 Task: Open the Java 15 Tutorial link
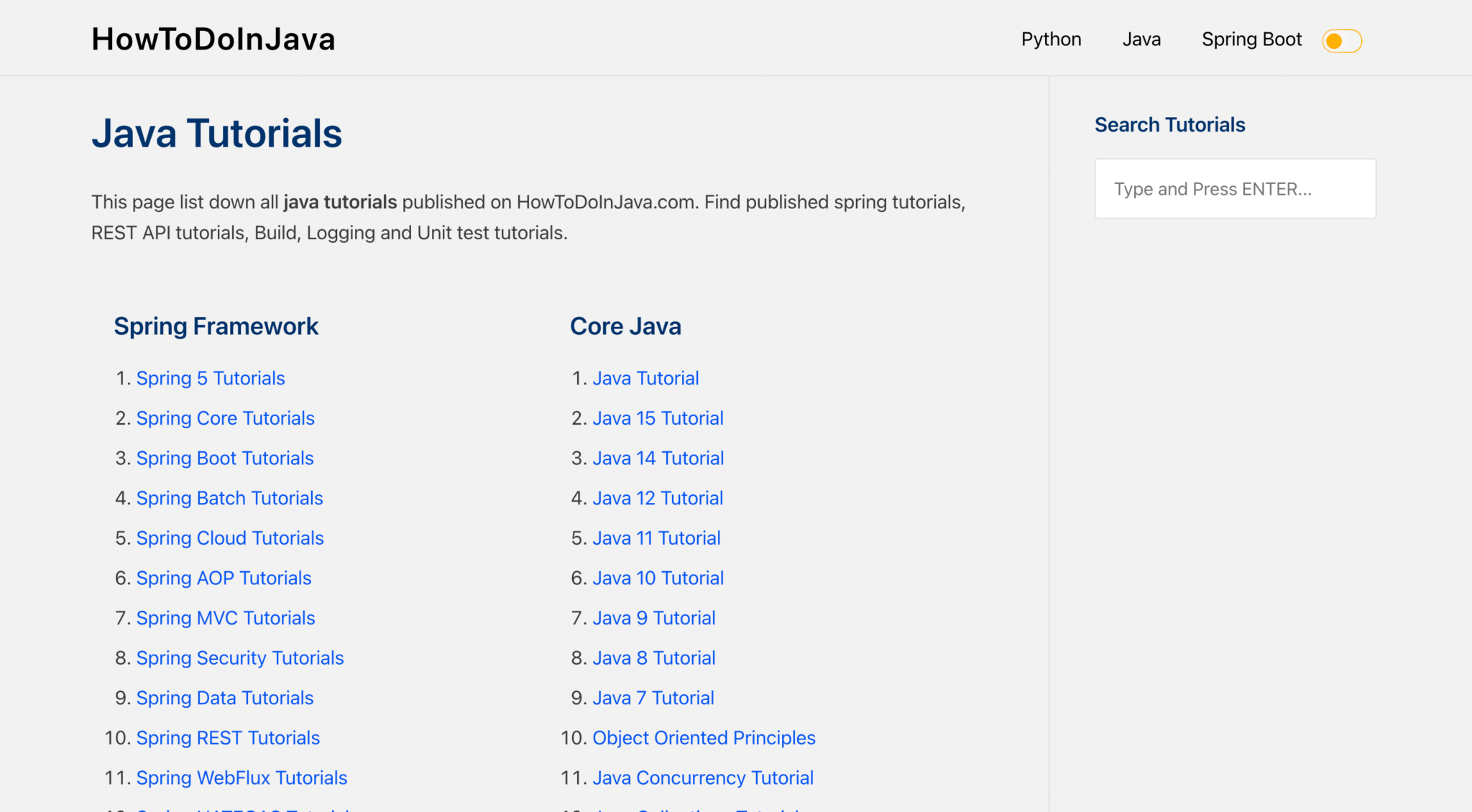click(658, 418)
